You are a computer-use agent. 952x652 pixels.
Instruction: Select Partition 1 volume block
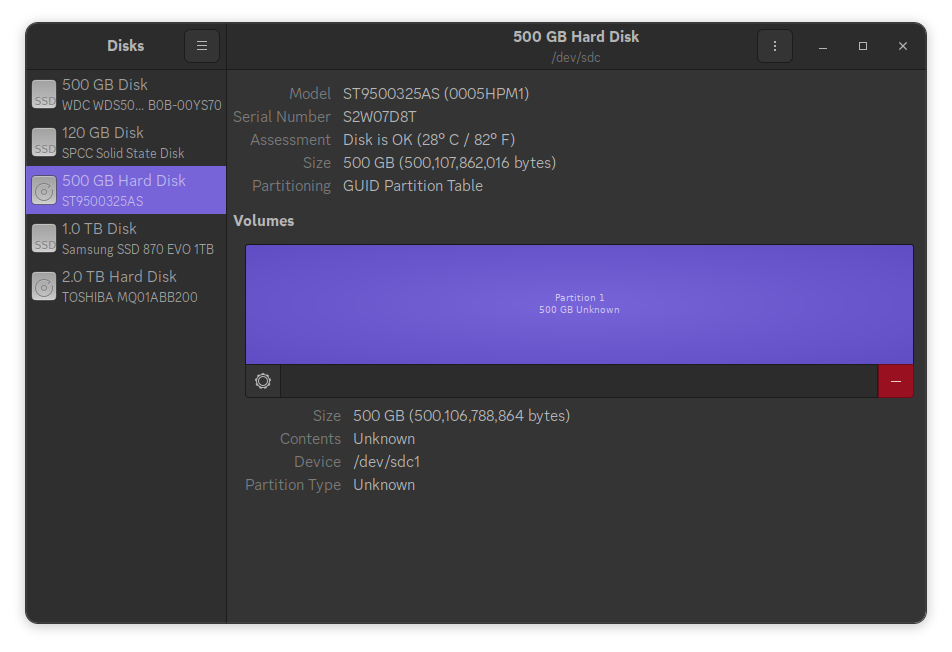(579, 304)
